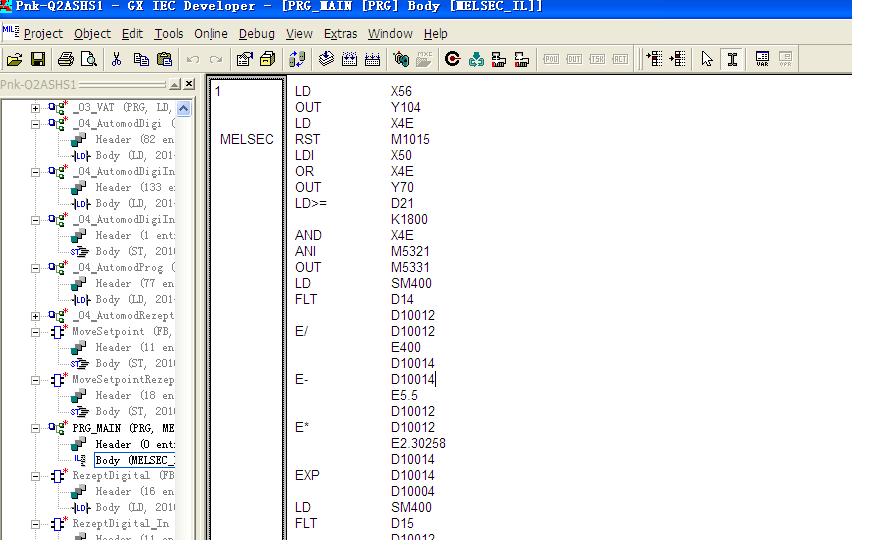
Task: Select Body (MELSEC_IL) under PRG_MAIN
Action: [134, 460]
